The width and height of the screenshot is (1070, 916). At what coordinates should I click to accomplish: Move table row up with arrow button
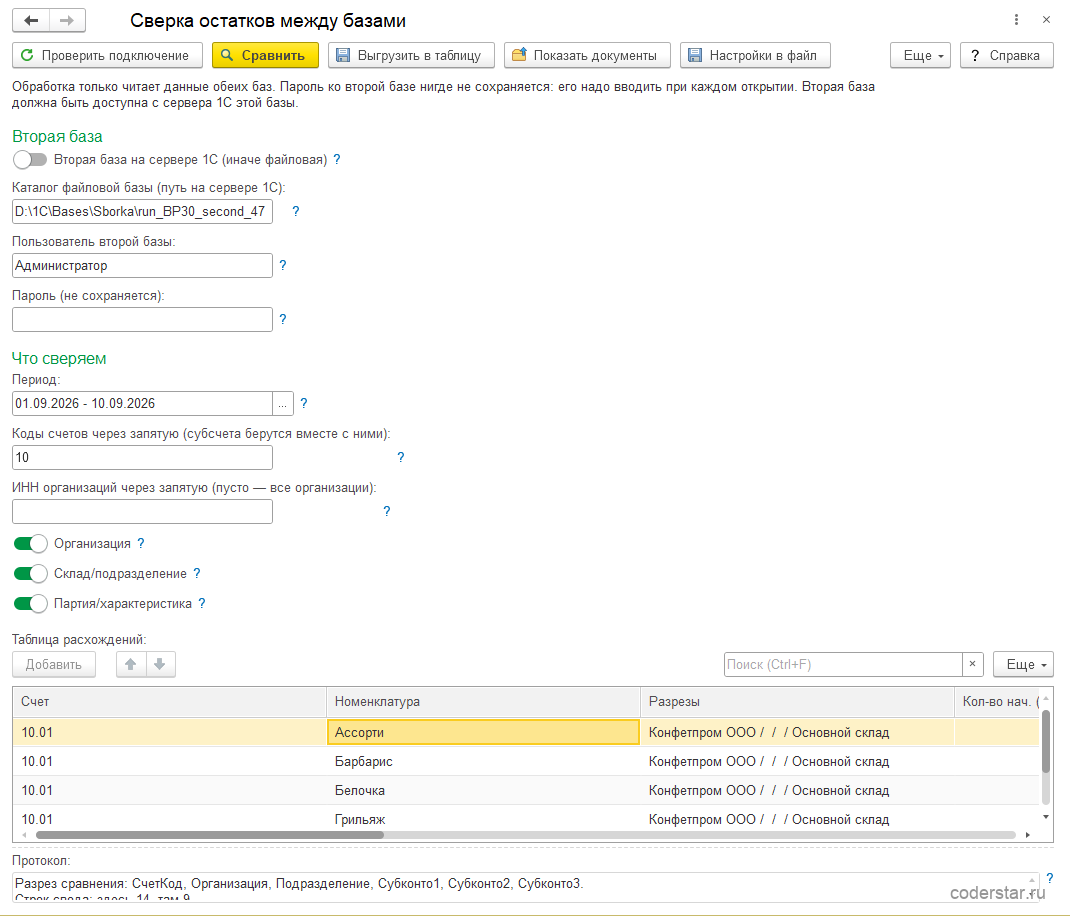click(131, 664)
